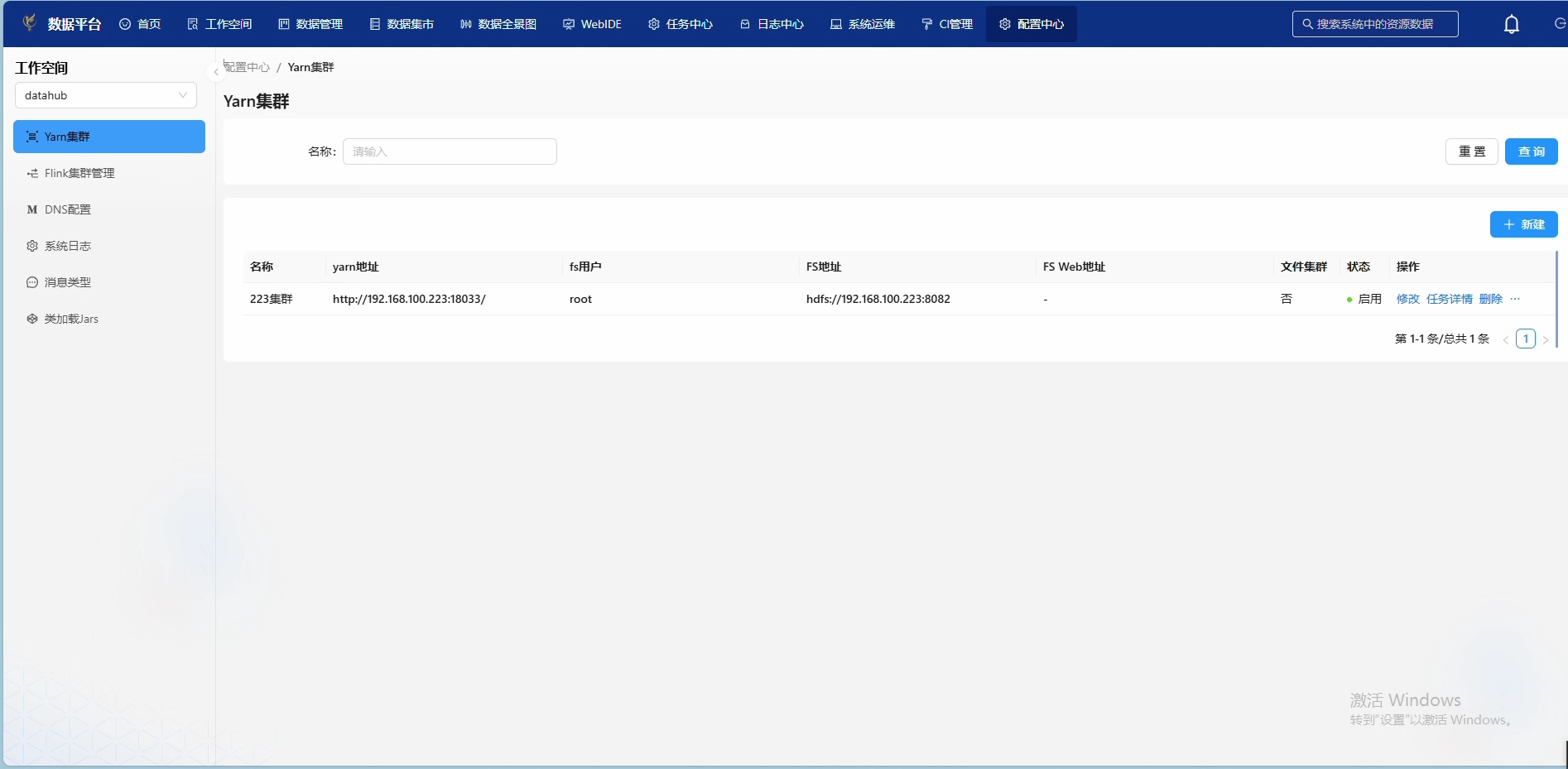Open the notifications bell icon

[x=1512, y=25]
